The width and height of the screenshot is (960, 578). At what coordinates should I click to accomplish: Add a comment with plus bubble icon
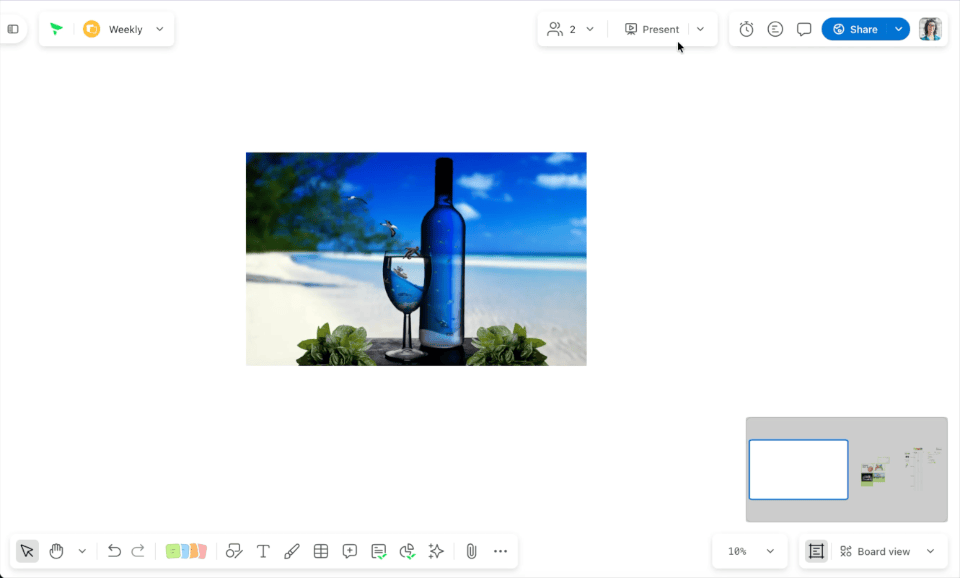click(x=350, y=551)
